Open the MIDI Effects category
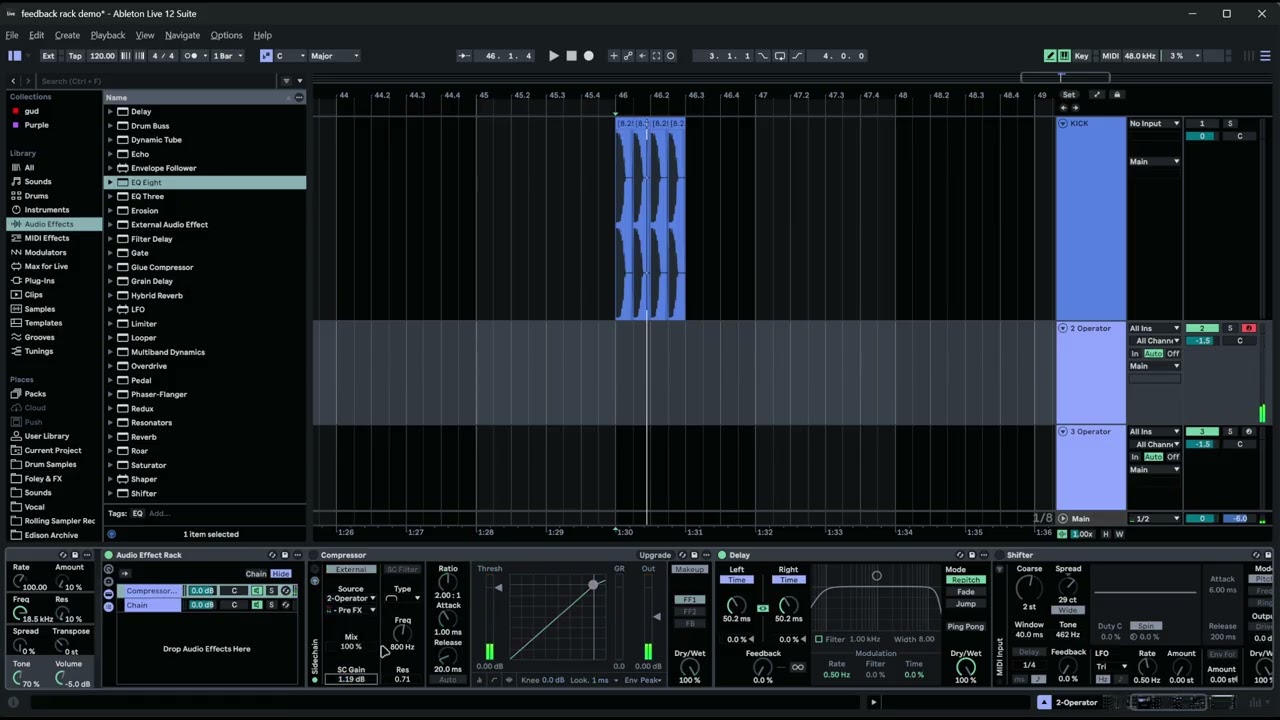Screen dimensions: 1280x720 pyautogui.click(x=47, y=238)
